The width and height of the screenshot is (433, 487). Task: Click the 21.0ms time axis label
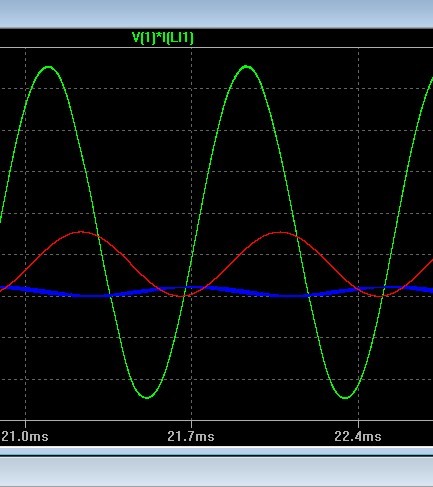pyautogui.click(x=25, y=436)
